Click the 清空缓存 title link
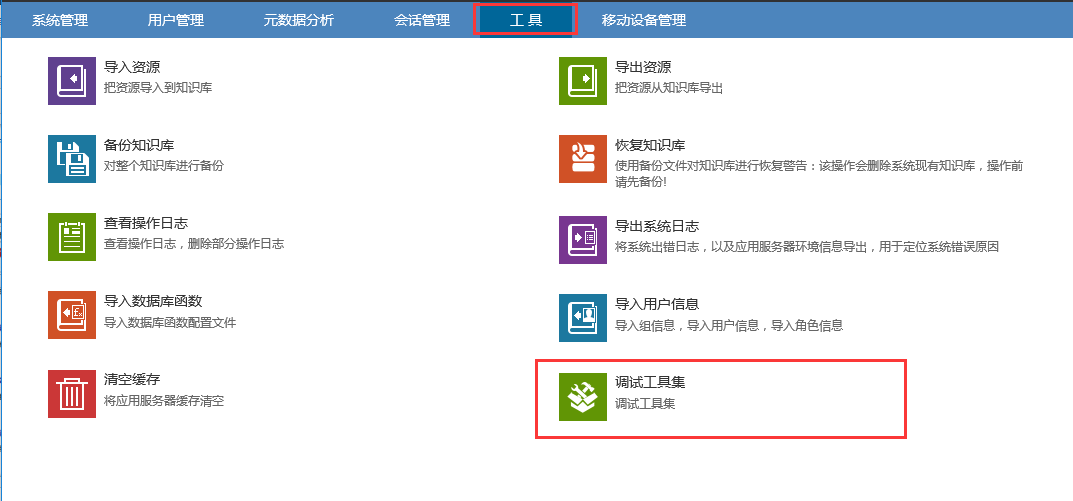This screenshot has width=1073, height=501. 132,380
